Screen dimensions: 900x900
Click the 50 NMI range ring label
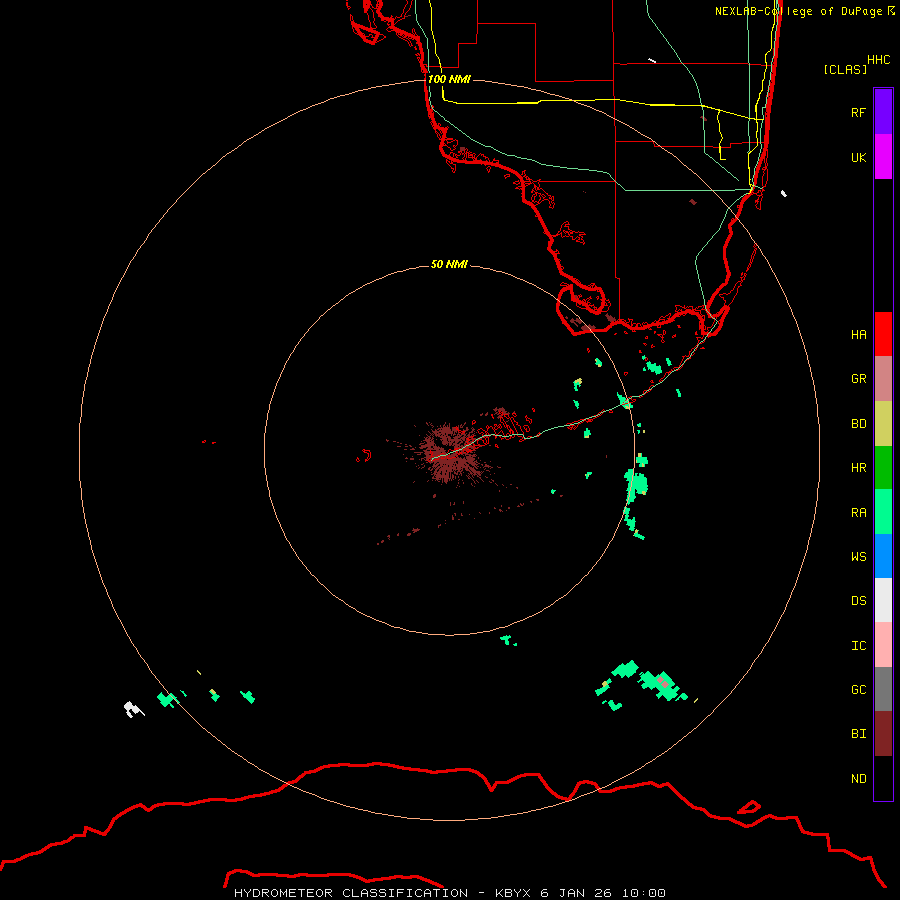(449, 264)
